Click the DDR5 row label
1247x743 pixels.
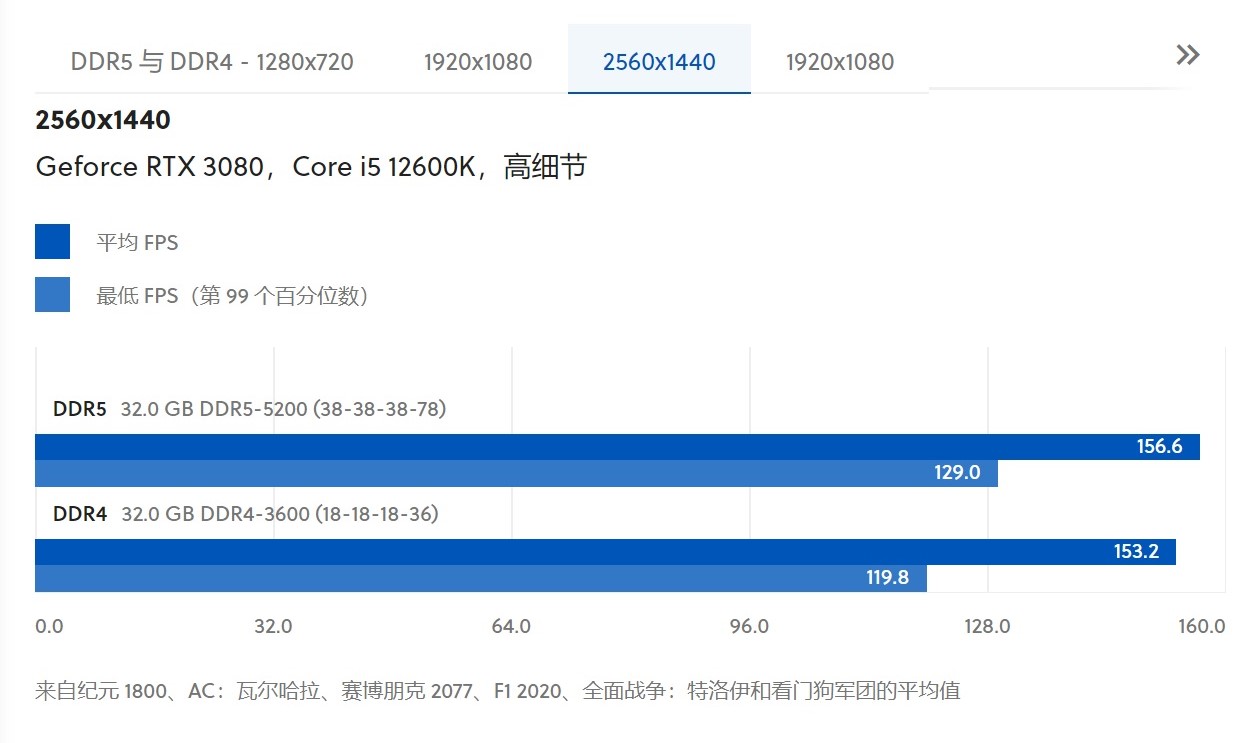coord(79,409)
